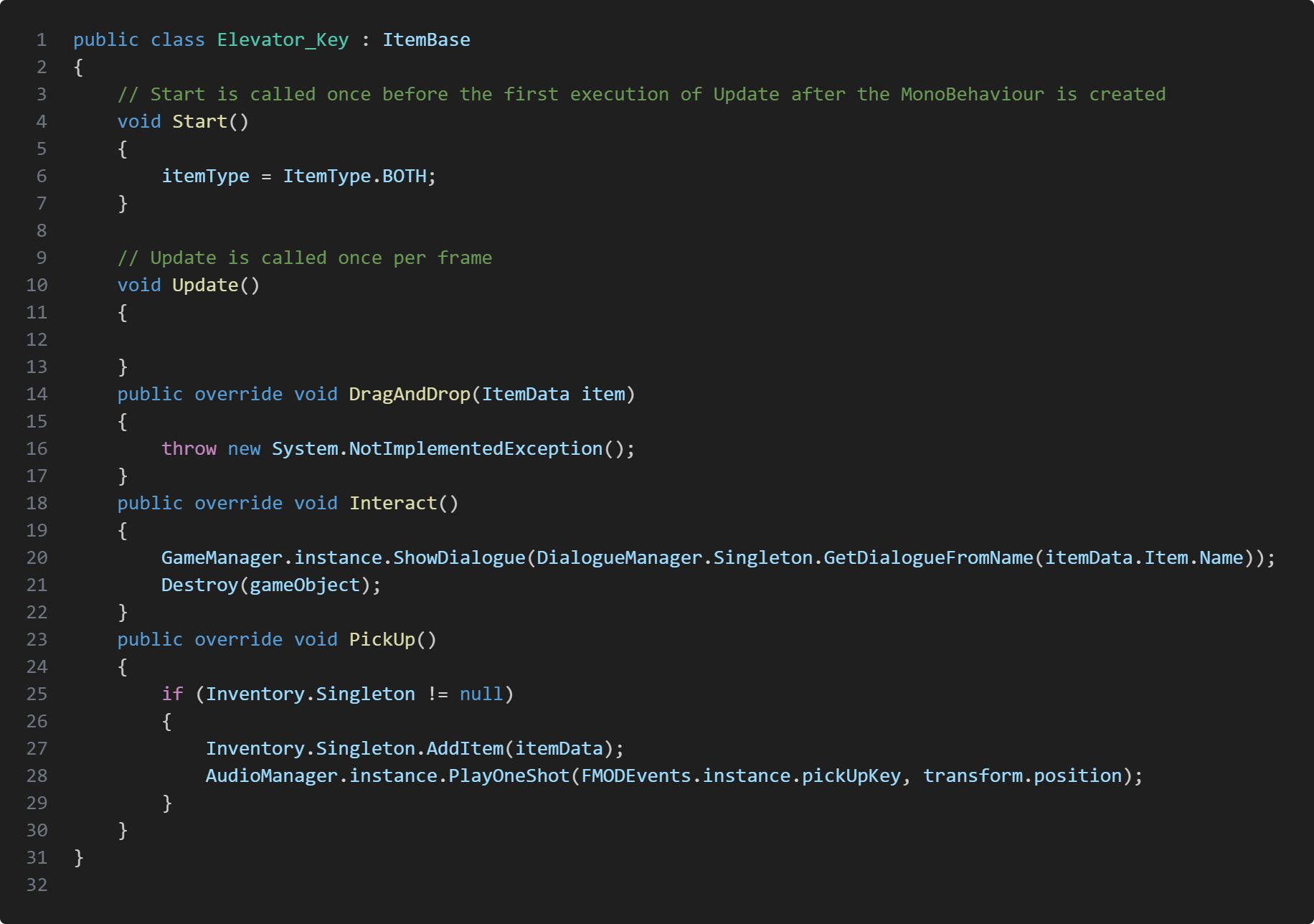
Task: Click the itemType variable on line 6
Action: tap(205, 176)
